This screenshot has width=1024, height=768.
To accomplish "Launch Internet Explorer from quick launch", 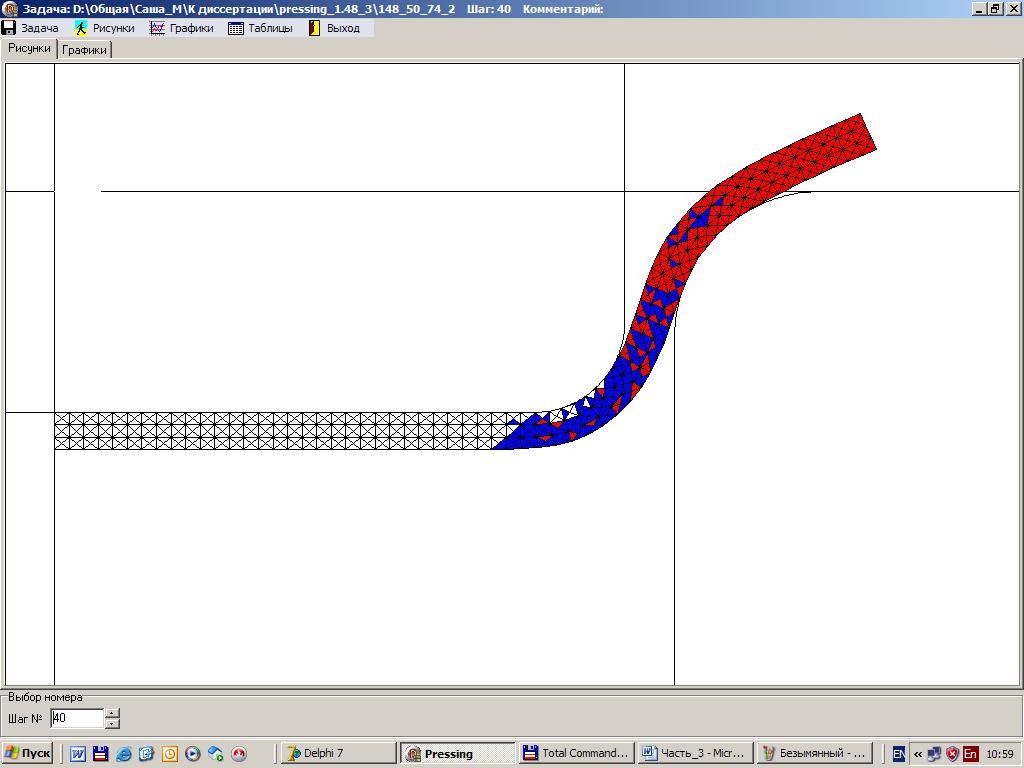I will click(x=123, y=754).
